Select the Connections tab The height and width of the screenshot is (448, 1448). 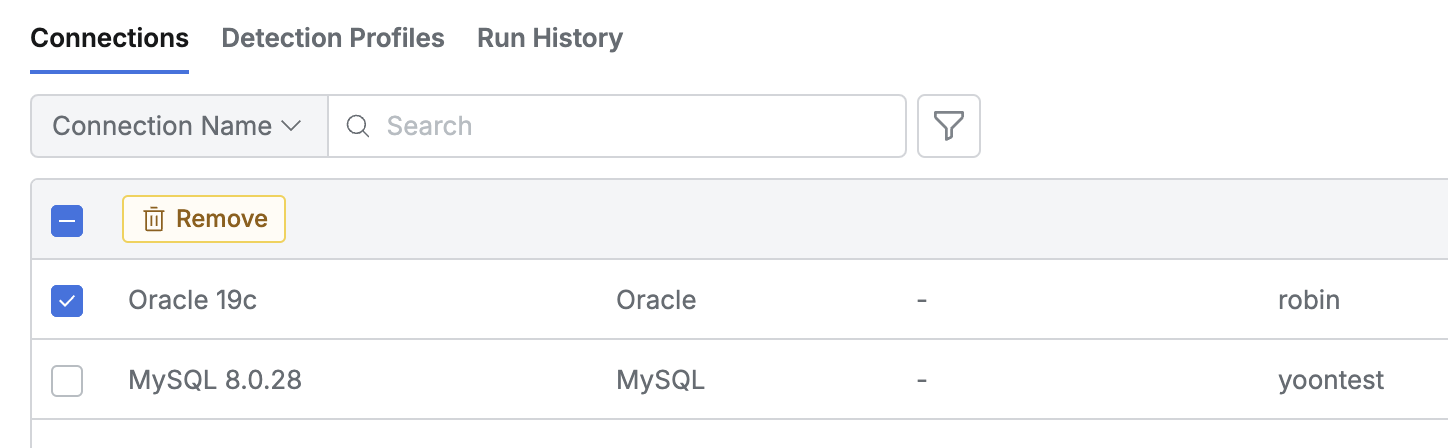click(x=110, y=38)
